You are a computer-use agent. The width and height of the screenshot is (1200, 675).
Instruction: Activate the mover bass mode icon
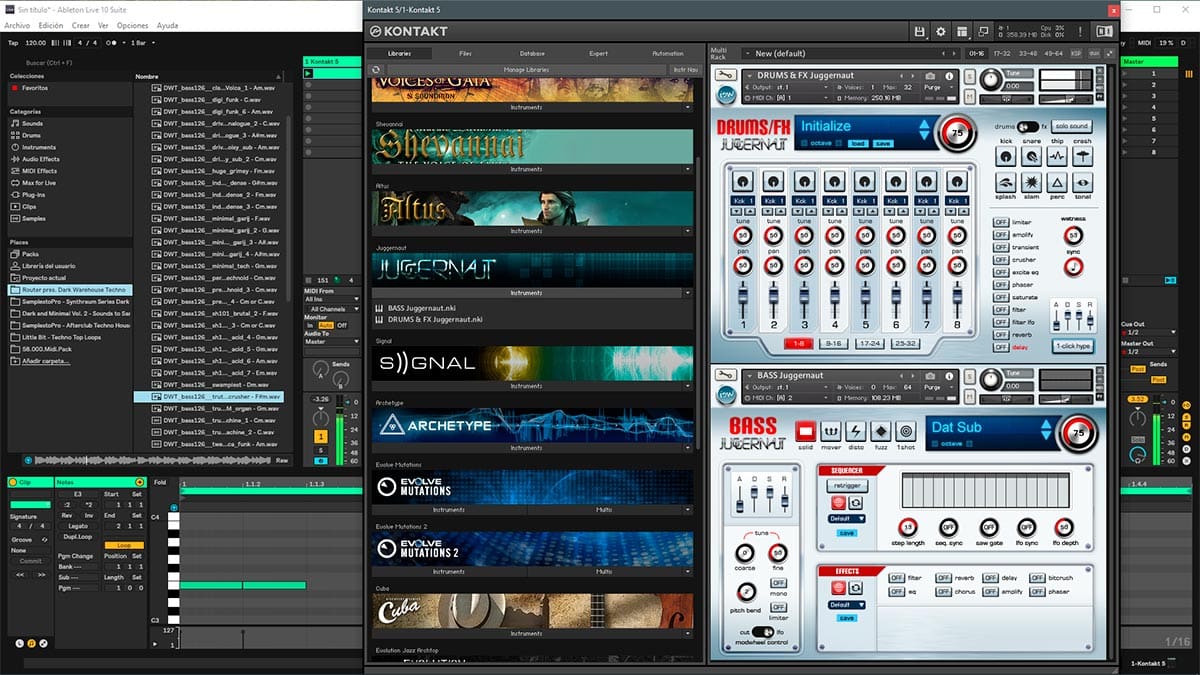point(831,431)
